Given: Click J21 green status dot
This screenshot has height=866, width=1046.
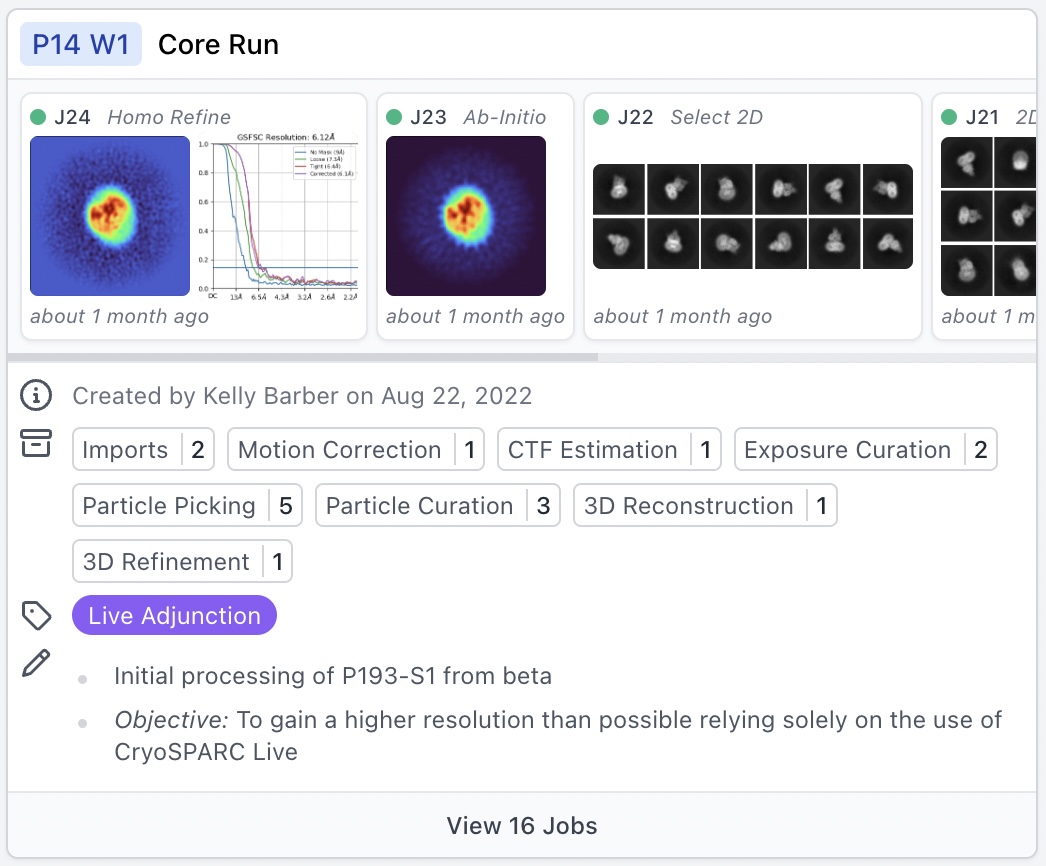Looking at the screenshot, I should (949, 117).
